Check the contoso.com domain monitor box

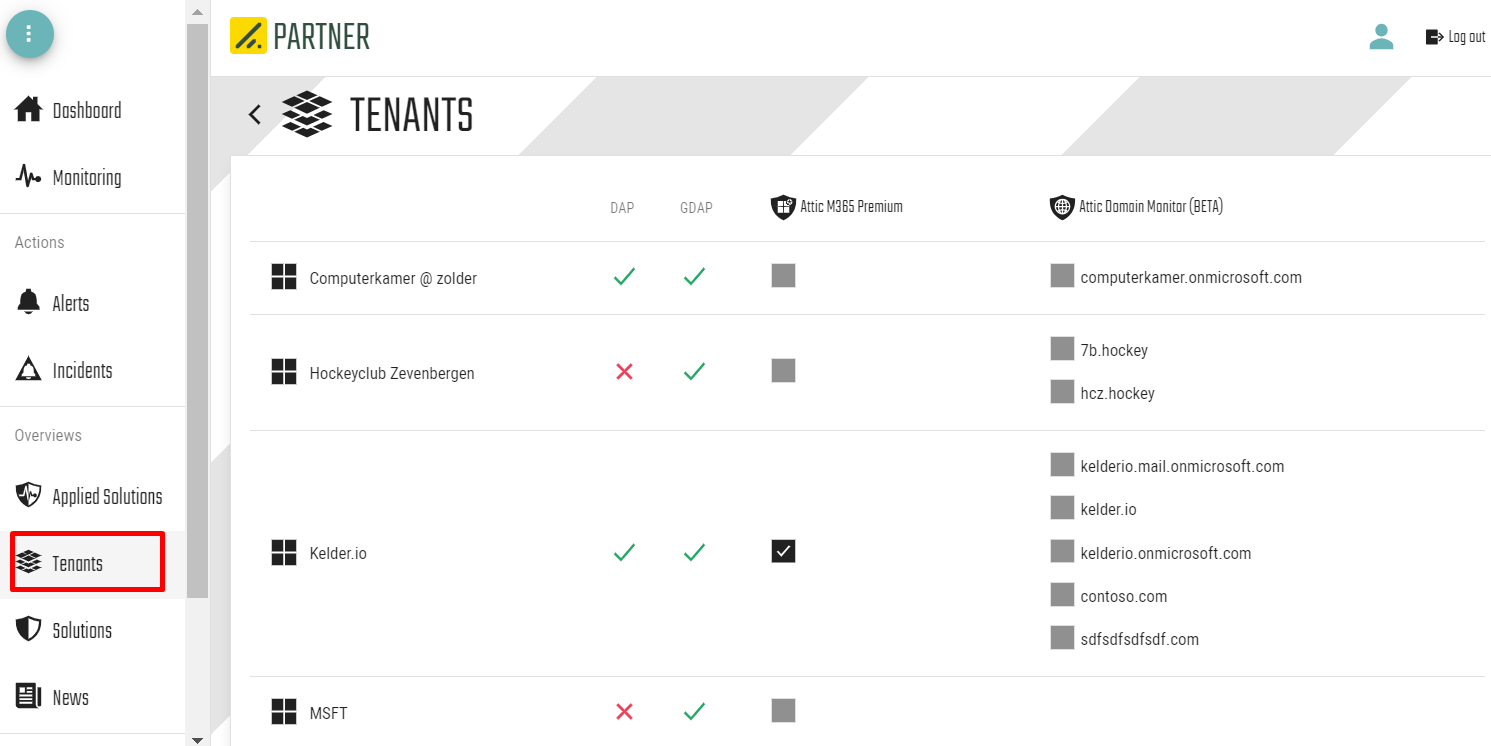(x=1062, y=595)
